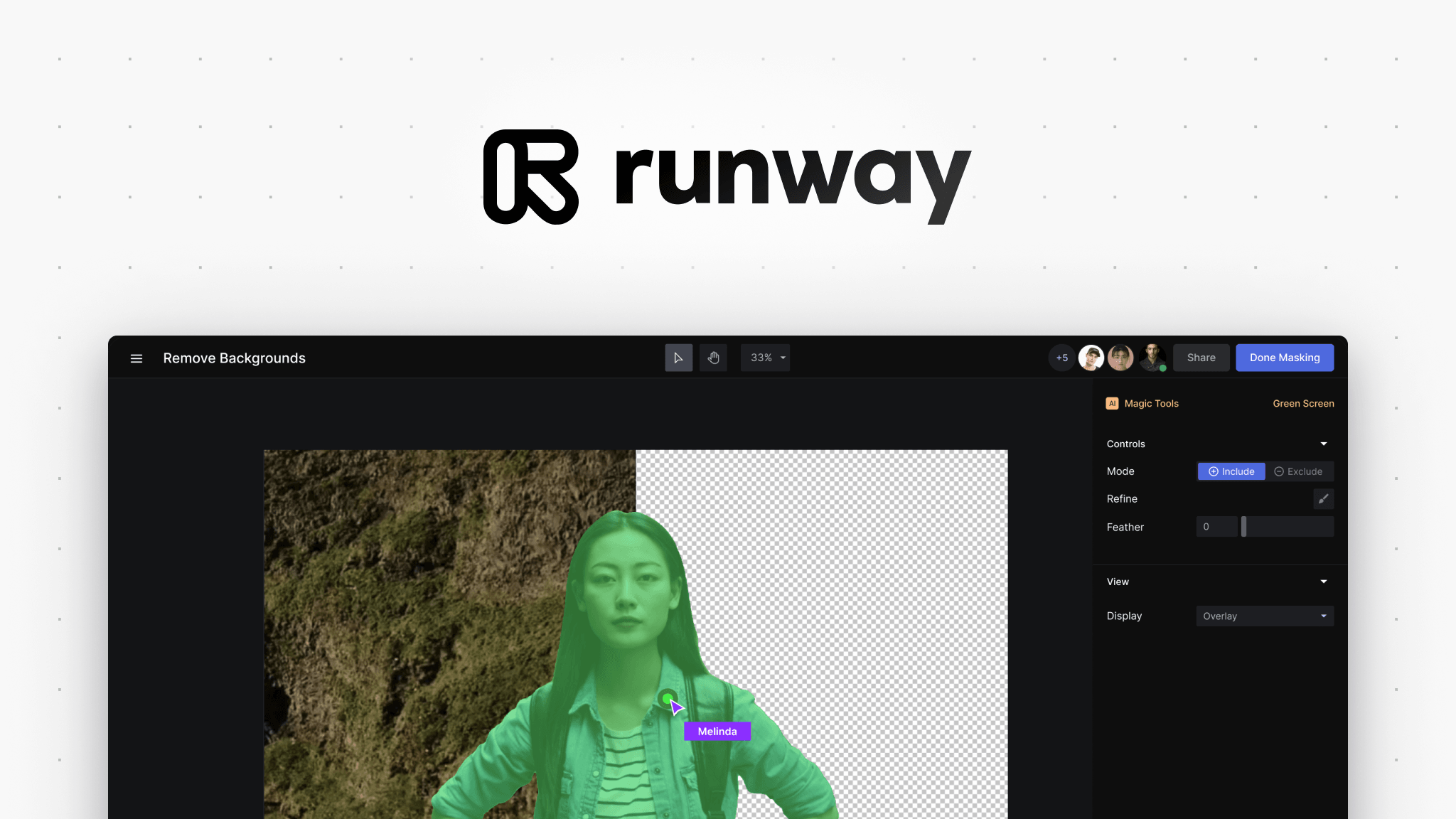The width and height of the screenshot is (1456, 819).
Task: Click the +5 collaborators badge
Action: click(x=1062, y=358)
